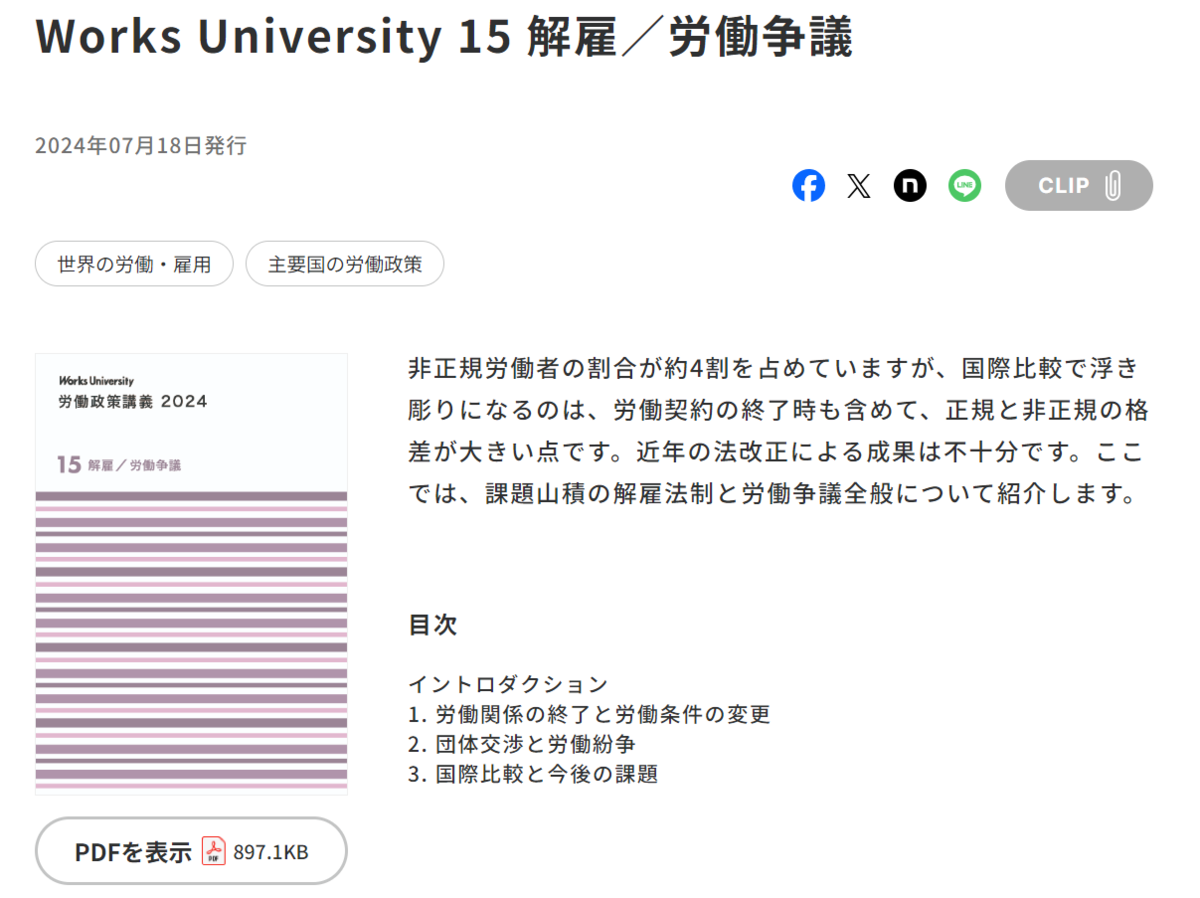Screen dimensions: 1200x898
Task: Click the paperclip icon inside the CLIP button
Action: (x=1111, y=185)
